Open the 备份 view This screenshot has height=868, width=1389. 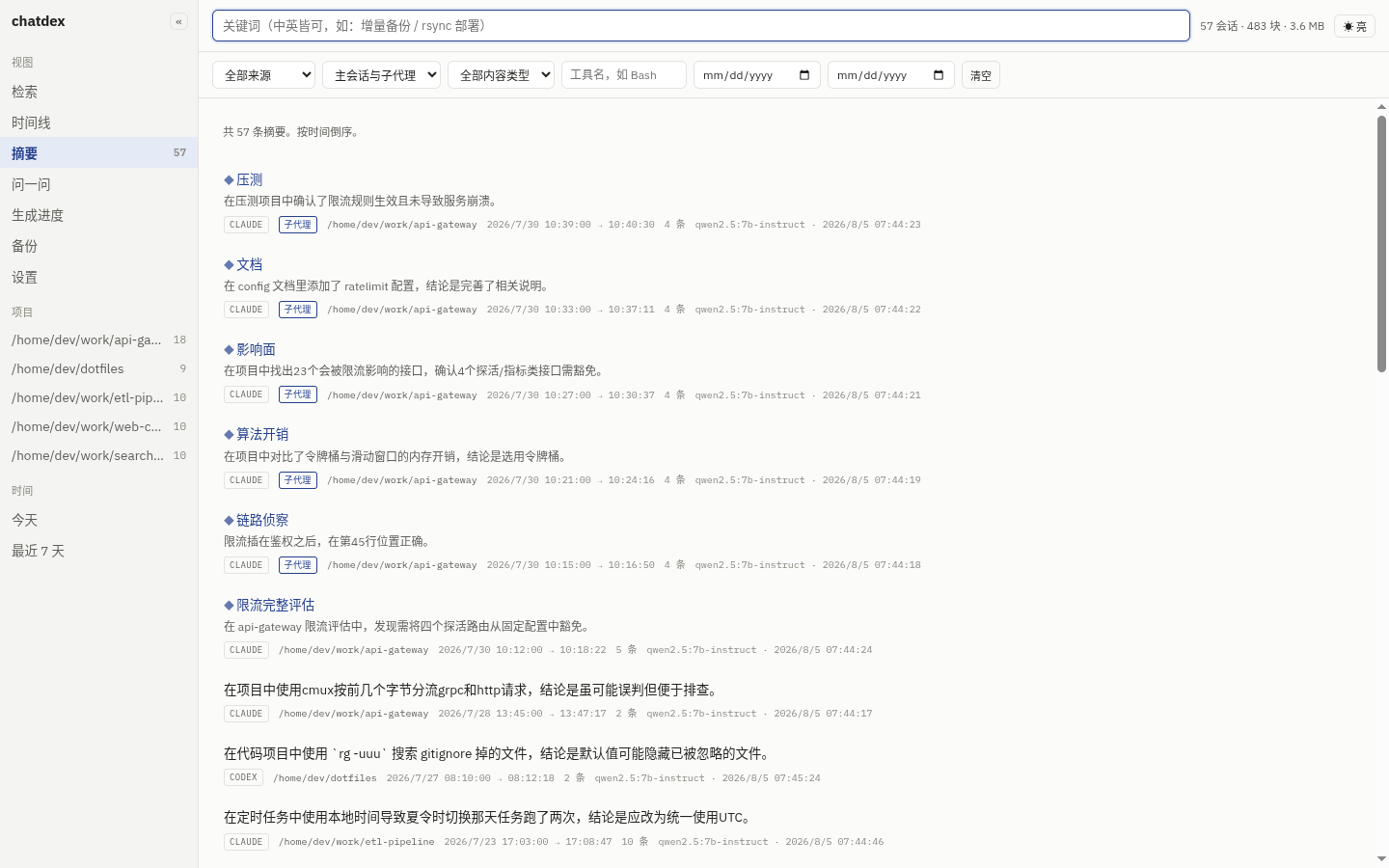click(98, 246)
